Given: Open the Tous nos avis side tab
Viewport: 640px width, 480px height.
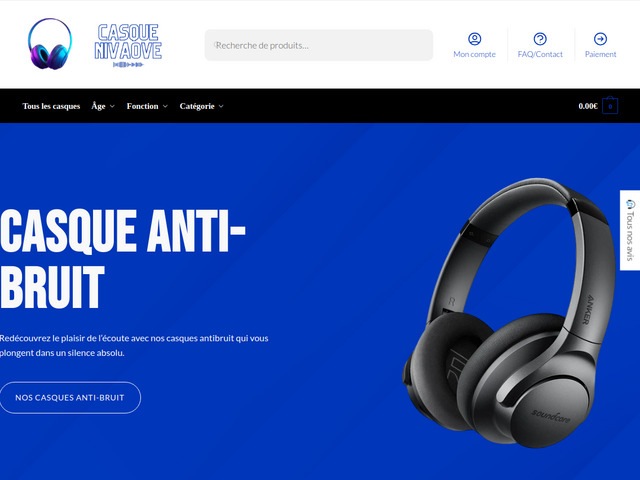Looking at the screenshot, I should pyautogui.click(x=630, y=230).
